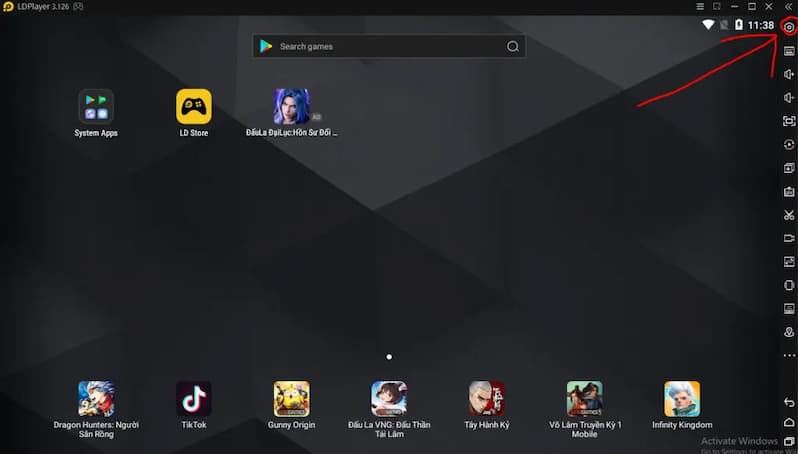The width and height of the screenshot is (798, 454).
Task: Click the volume up sidebar icon
Action: (788, 74)
